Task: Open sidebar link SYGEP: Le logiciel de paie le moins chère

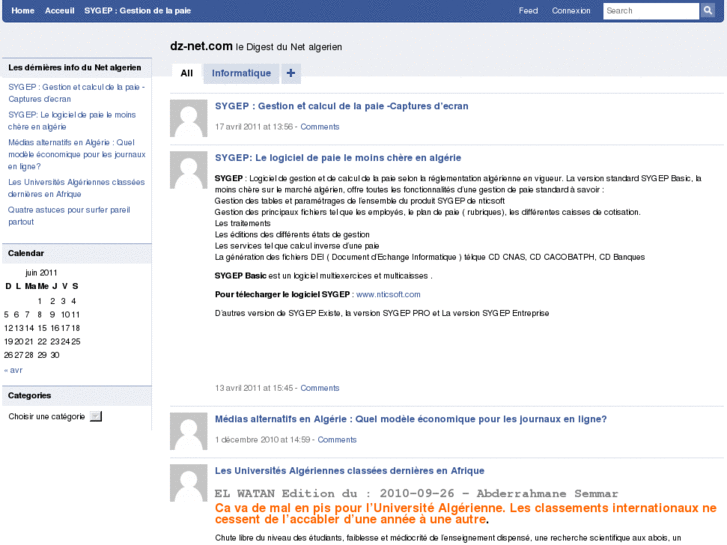Action: coord(72,121)
